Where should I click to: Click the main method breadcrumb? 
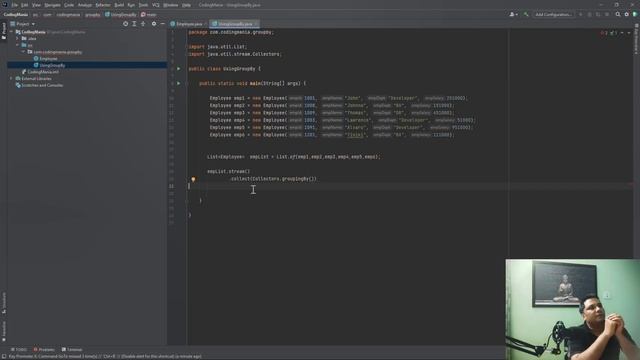[x=149, y=14]
